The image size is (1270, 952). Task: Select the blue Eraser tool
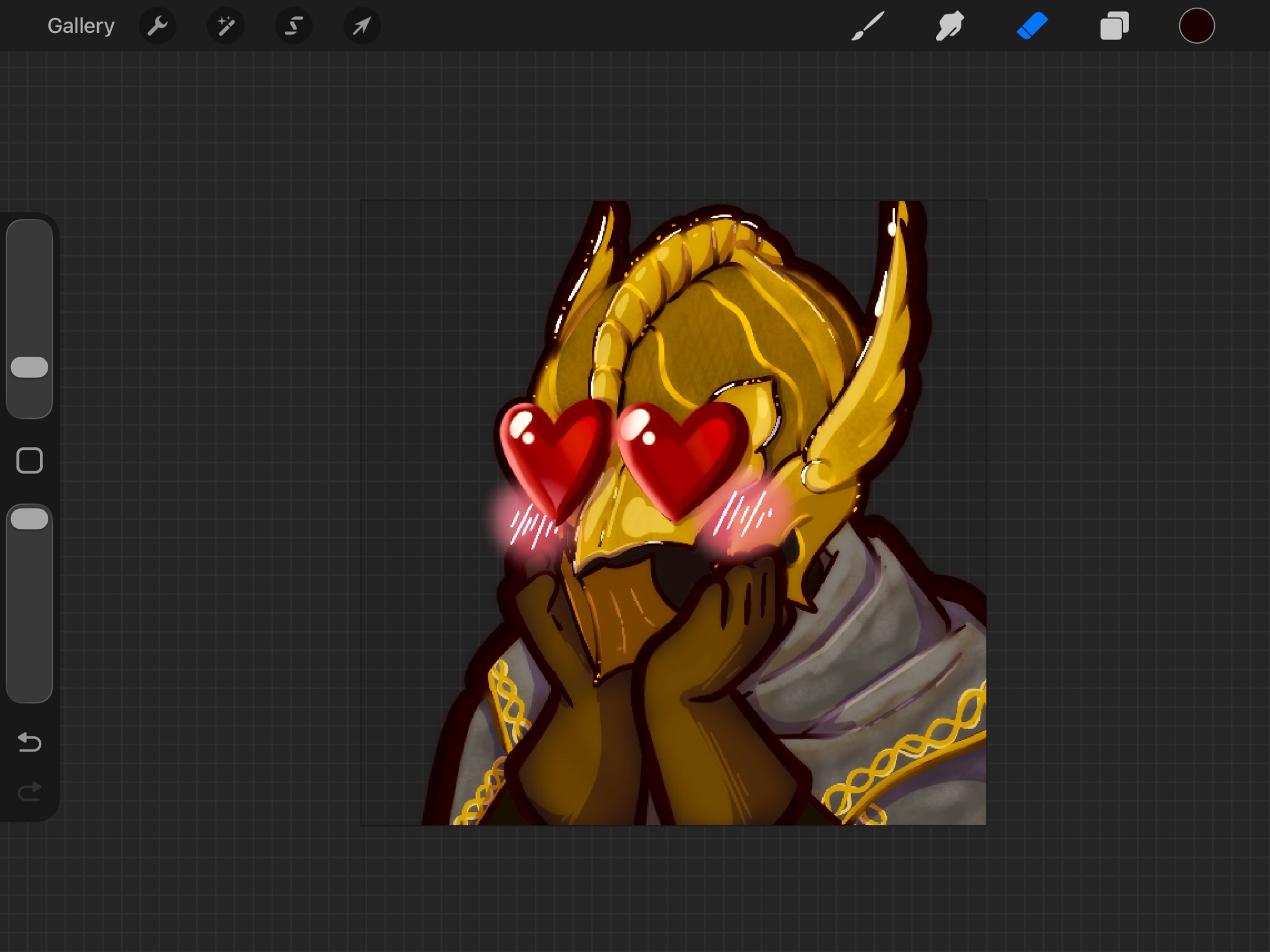[1032, 26]
